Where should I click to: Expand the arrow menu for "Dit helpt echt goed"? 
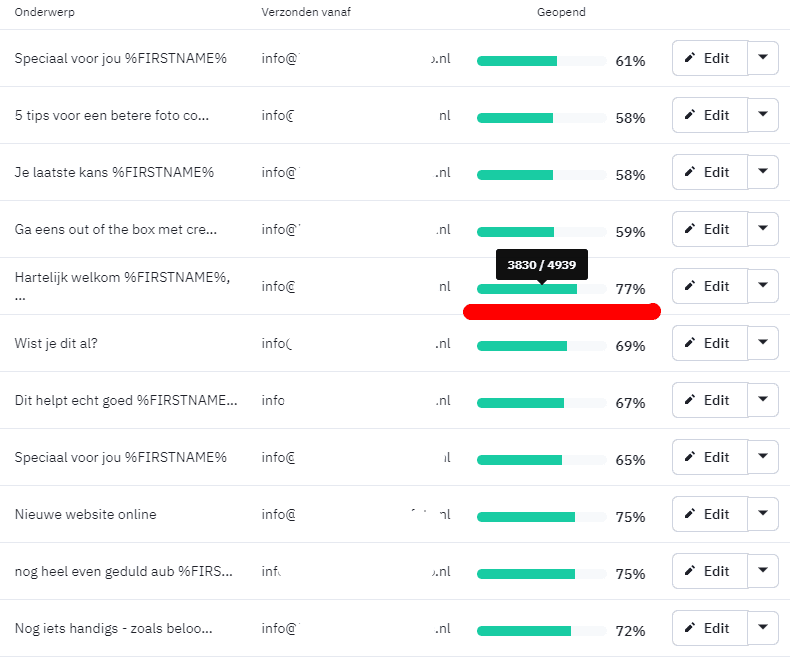pyautogui.click(x=763, y=400)
